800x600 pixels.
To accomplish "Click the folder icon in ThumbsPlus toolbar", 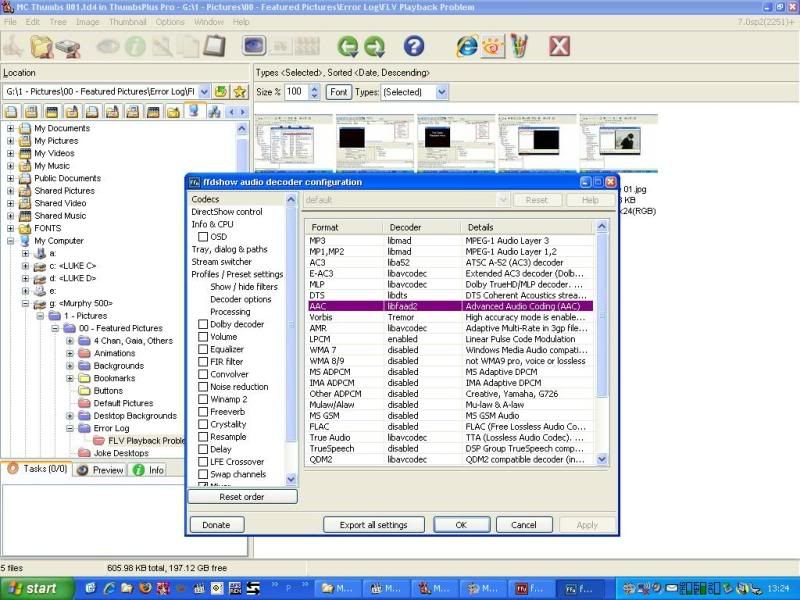I will tap(41, 46).
